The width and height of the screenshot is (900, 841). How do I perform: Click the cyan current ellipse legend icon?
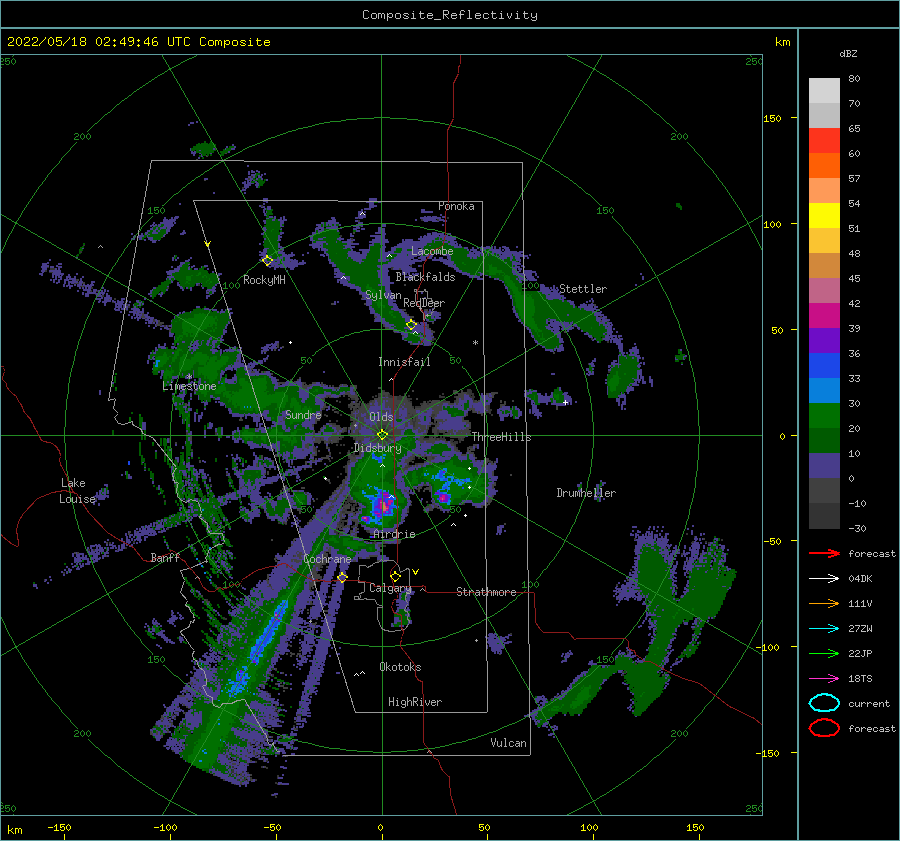click(x=824, y=703)
